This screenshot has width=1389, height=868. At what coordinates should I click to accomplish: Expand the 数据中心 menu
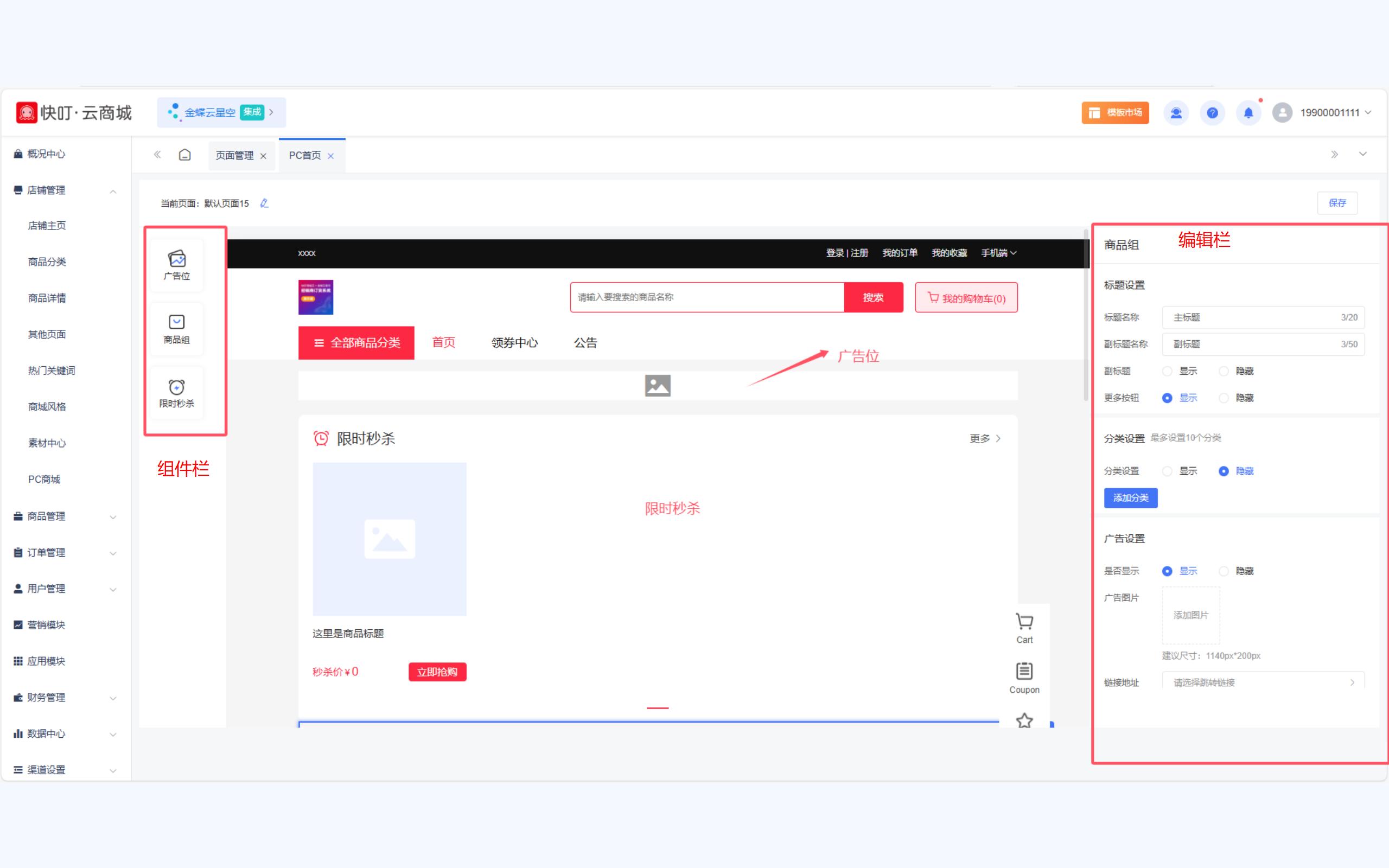pos(113,734)
